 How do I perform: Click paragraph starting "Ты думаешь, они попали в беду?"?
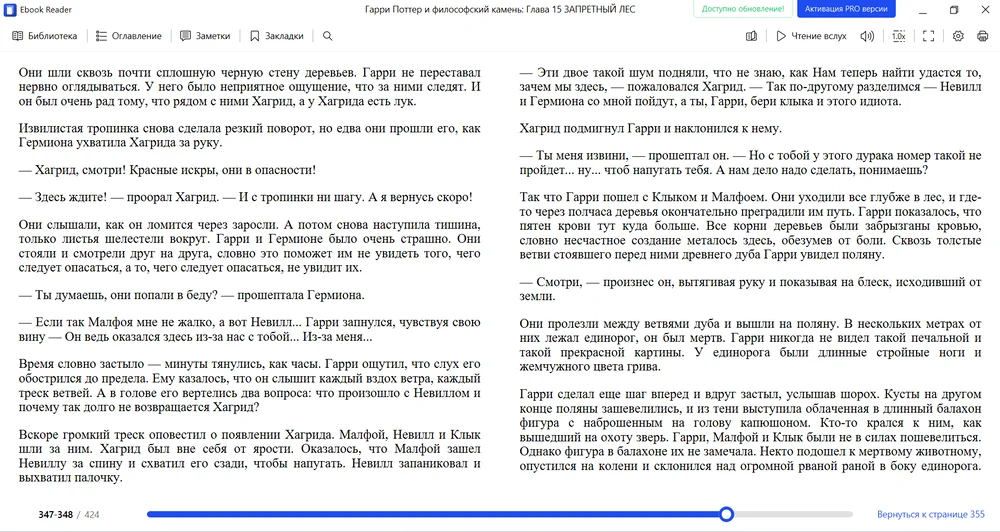tap(191, 295)
